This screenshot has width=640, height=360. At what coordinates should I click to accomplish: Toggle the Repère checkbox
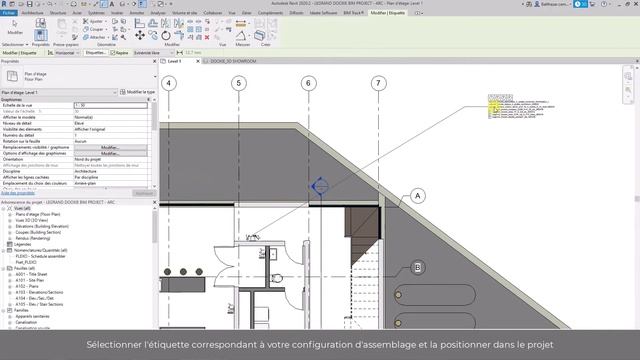(113, 53)
